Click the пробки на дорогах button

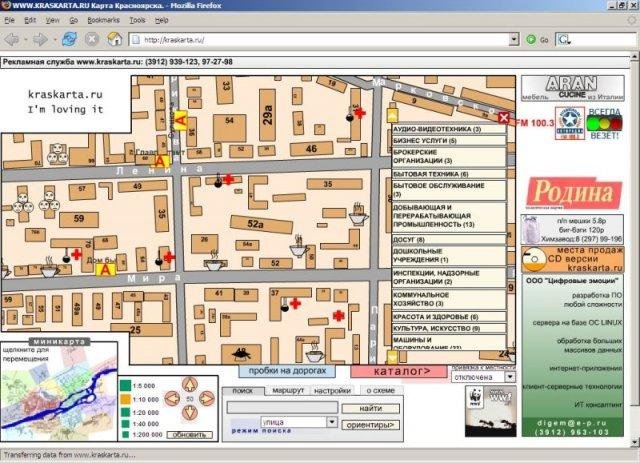[x=287, y=371]
